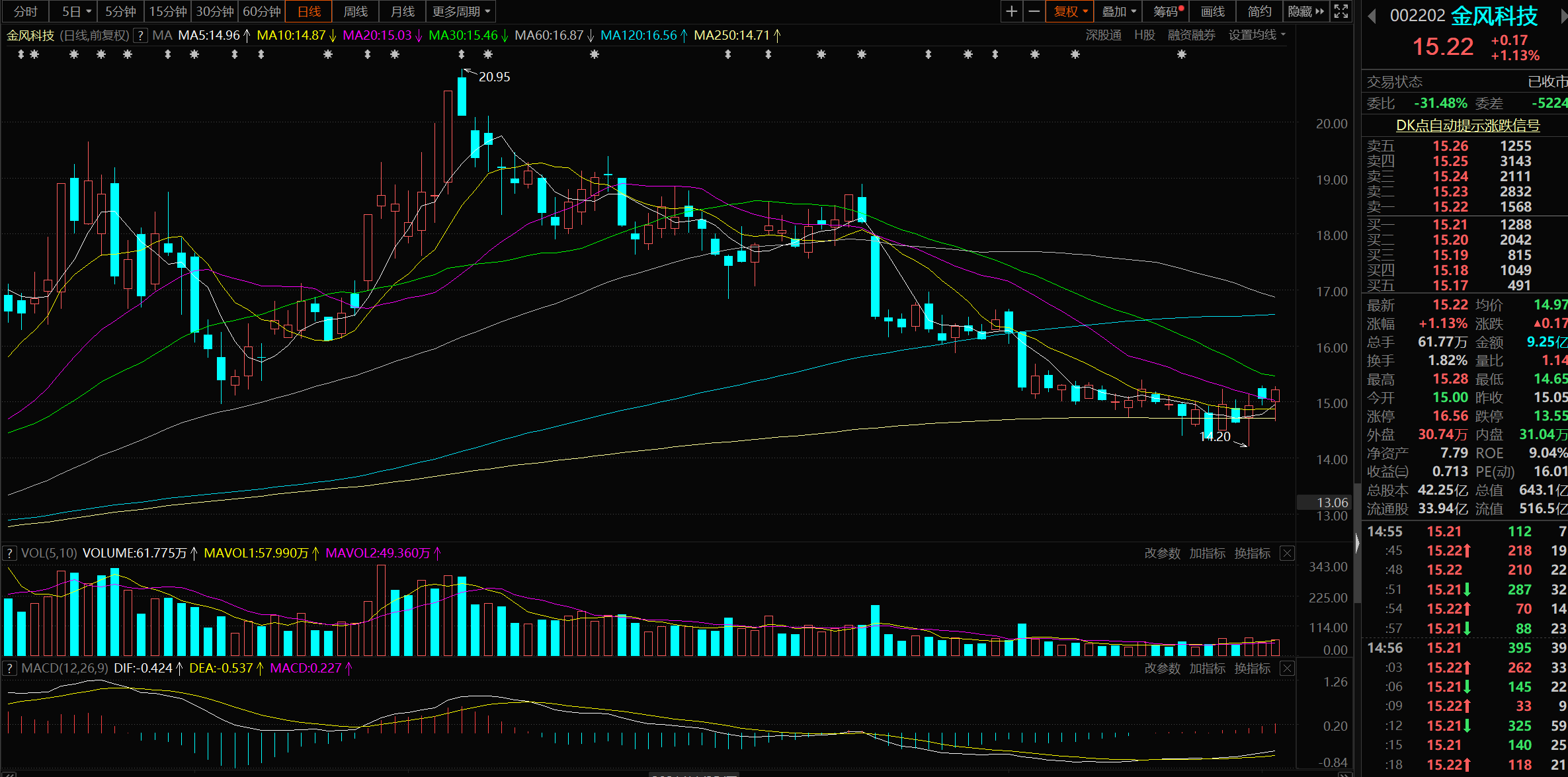
Task: Click the help icon beside MACD(12,26,9)
Action: point(10,669)
